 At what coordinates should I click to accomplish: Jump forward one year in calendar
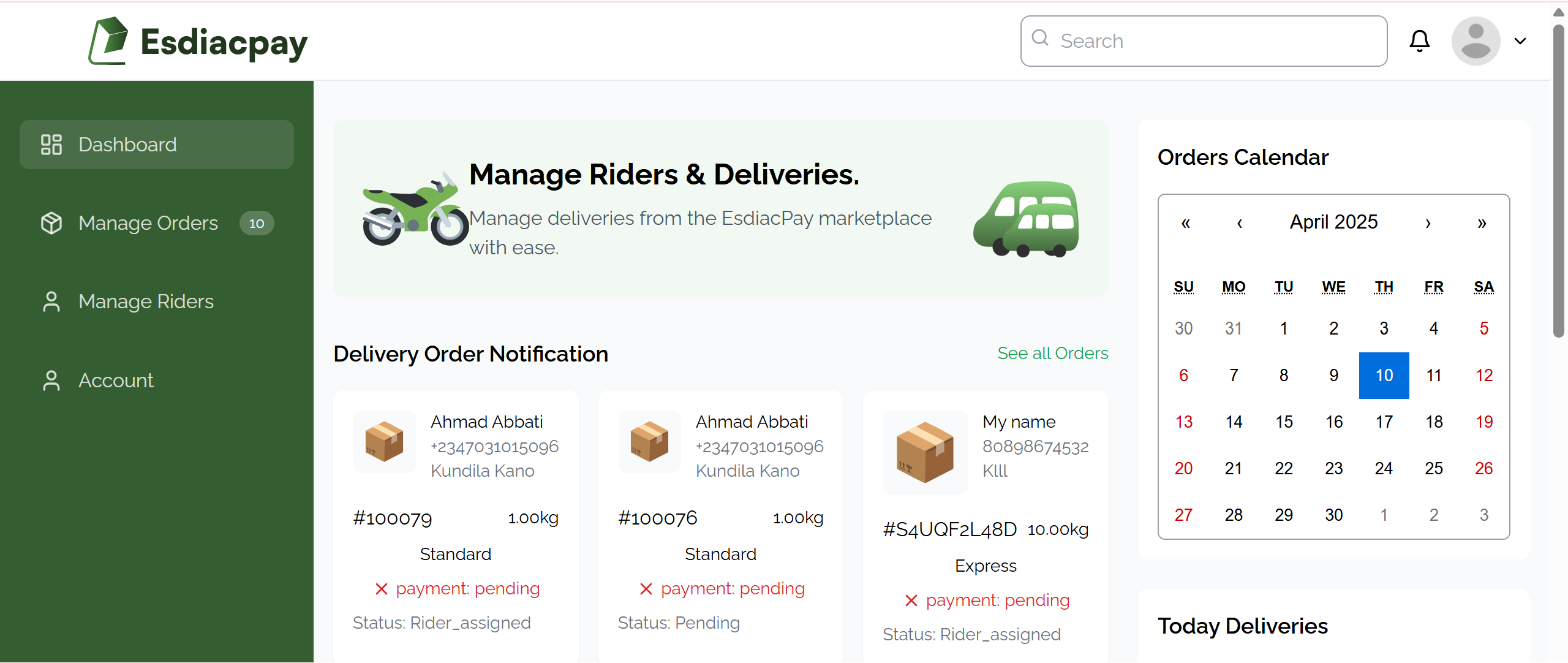click(1482, 222)
